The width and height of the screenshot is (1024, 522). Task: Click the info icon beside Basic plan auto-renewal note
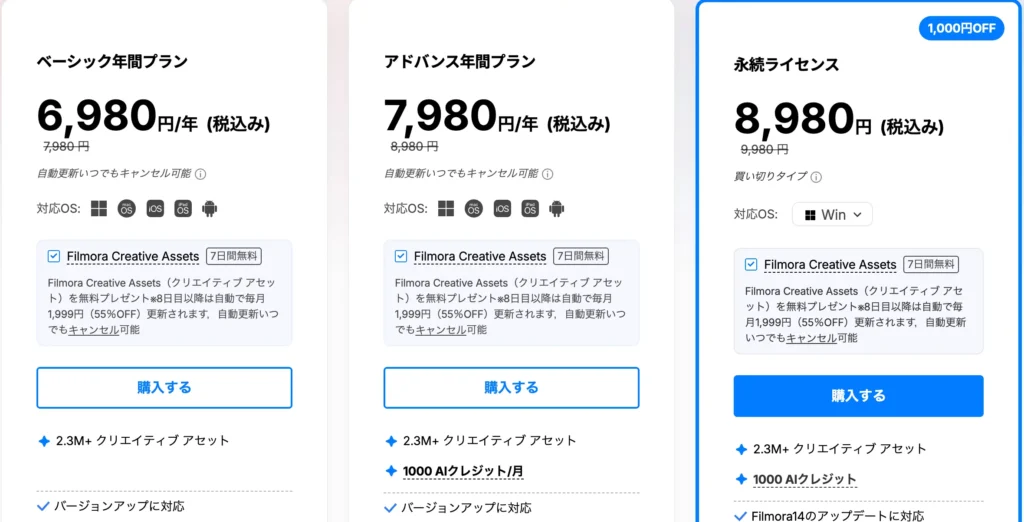click(x=201, y=174)
